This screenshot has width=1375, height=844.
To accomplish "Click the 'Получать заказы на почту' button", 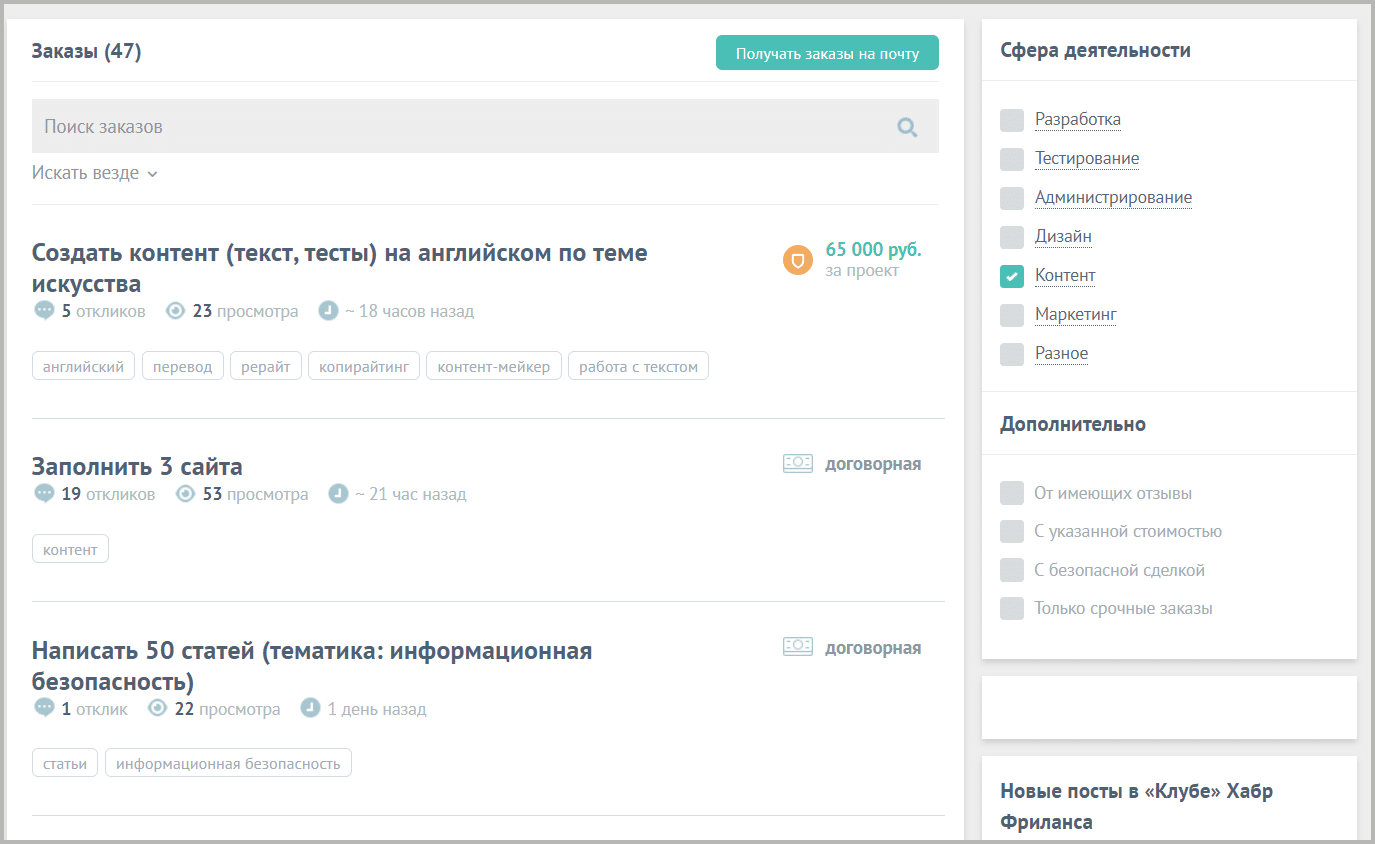I will (x=827, y=52).
